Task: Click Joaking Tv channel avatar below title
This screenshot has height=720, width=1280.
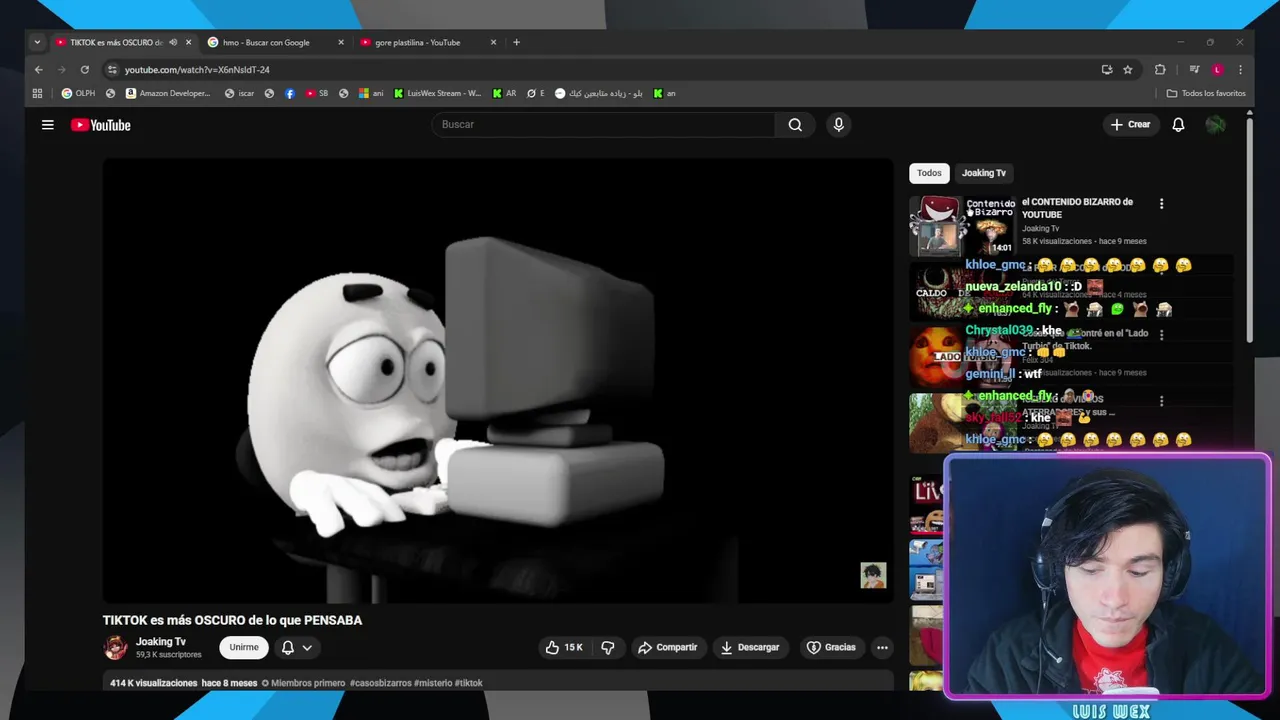Action: 116,647
